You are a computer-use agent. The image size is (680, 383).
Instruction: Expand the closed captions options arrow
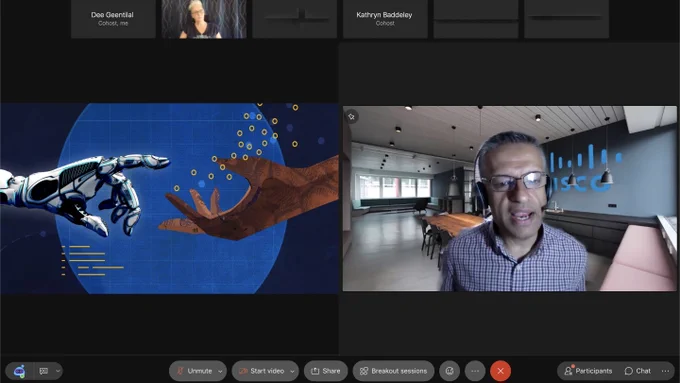point(58,371)
